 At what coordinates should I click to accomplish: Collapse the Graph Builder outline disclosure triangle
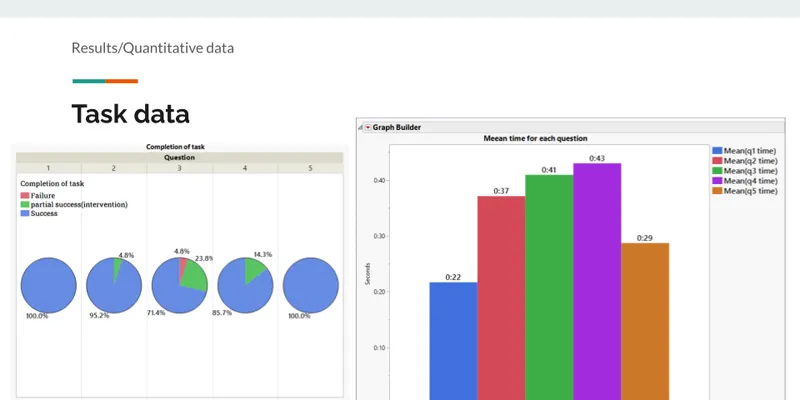(361, 128)
